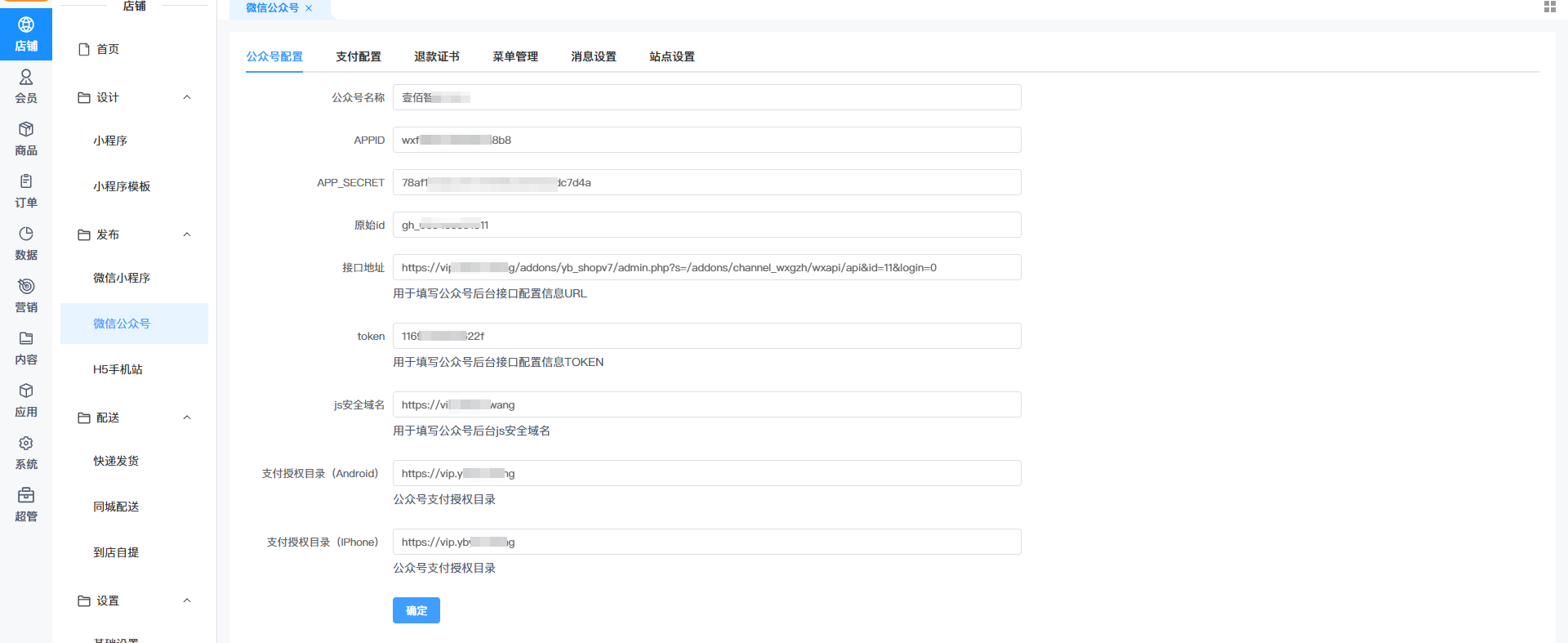This screenshot has height=643, width=1568.
Task: Go to the 应用 apps section
Action: [x=26, y=400]
